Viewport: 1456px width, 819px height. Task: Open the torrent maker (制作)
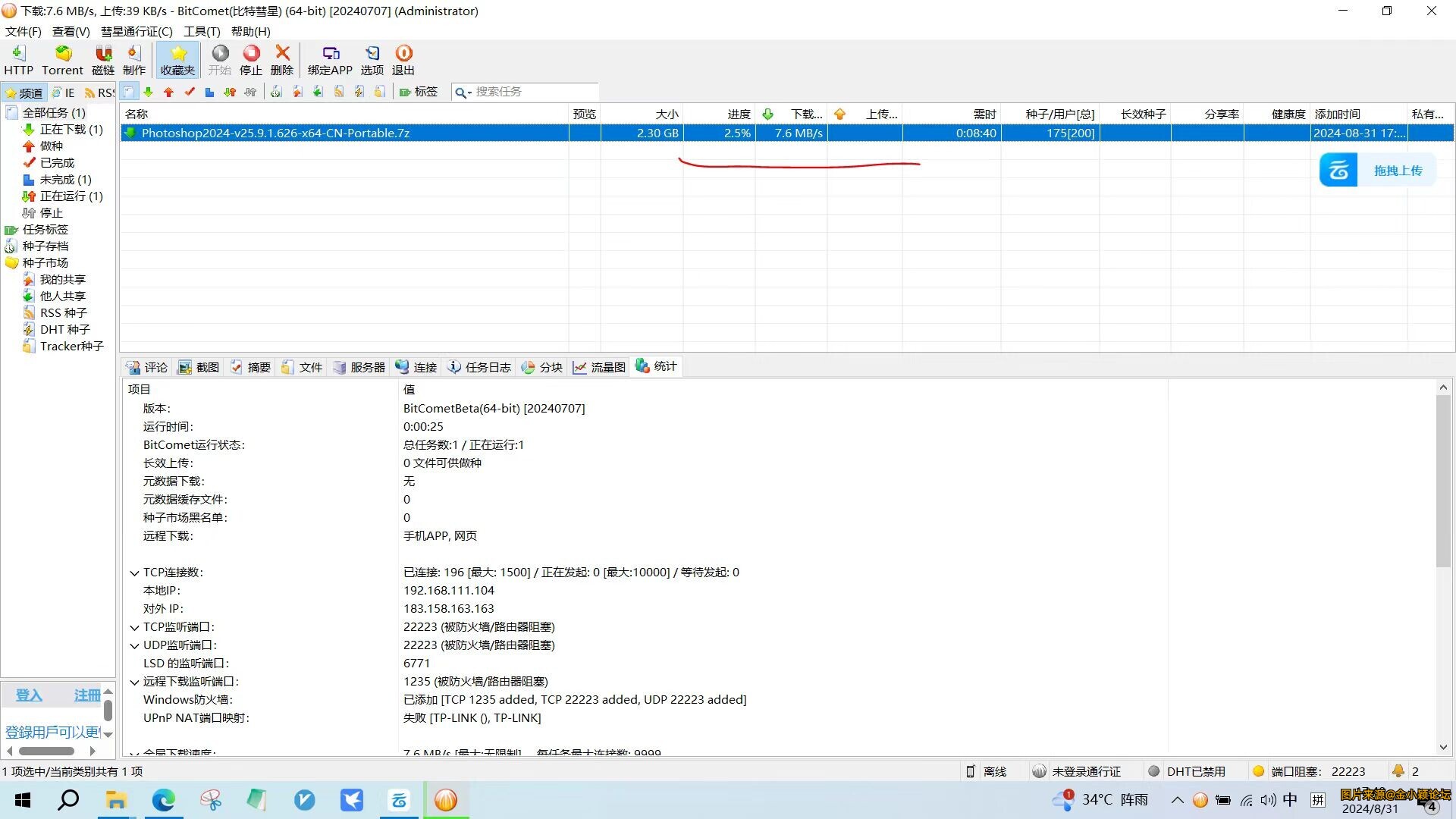[134, 60]
